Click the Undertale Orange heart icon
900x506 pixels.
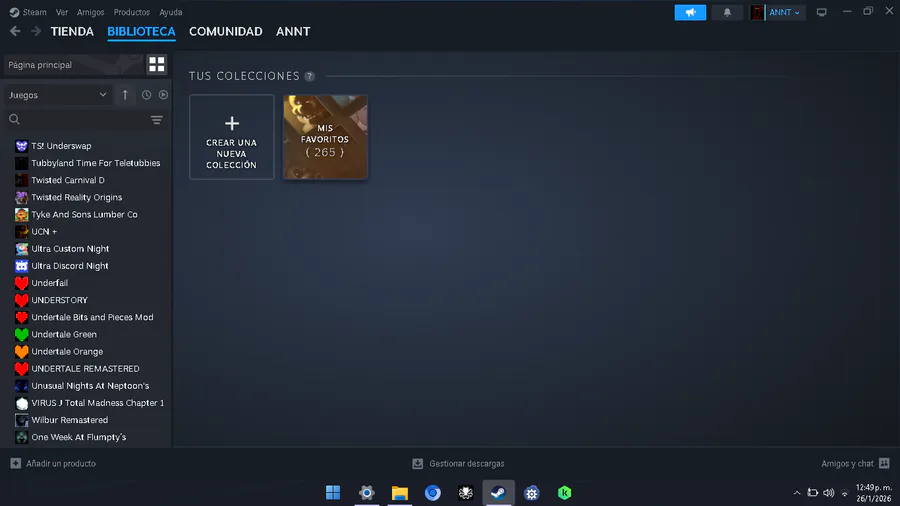tap(21, 352)
